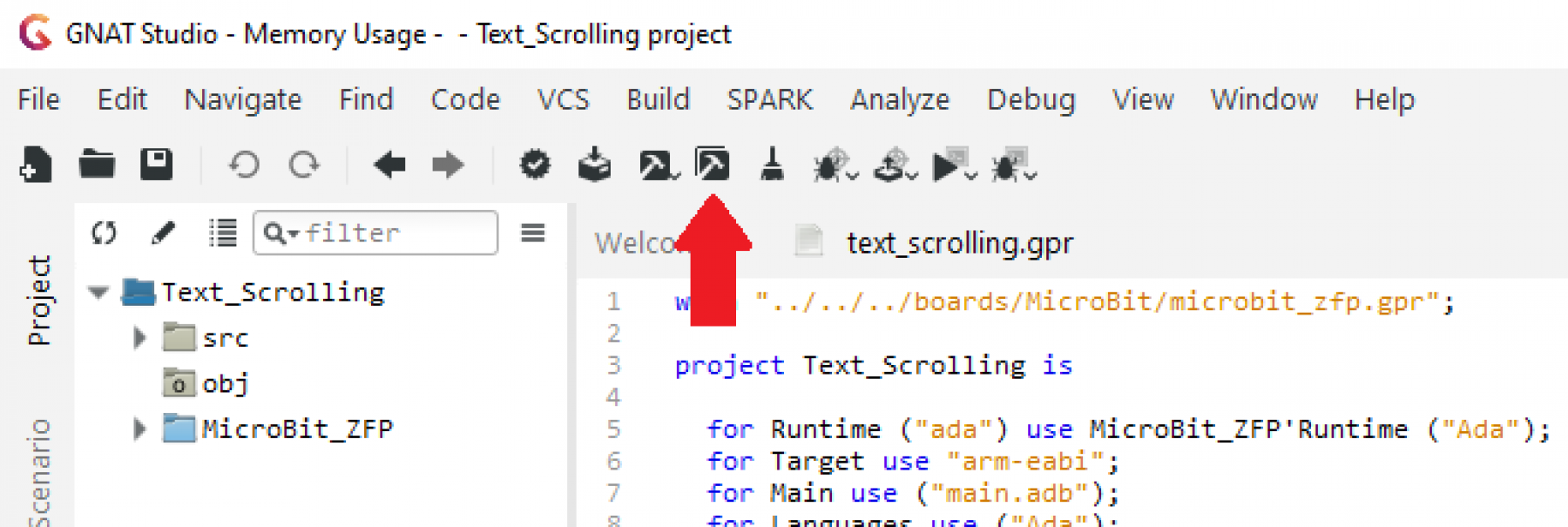Open a file using folder icon
This screenshot has height=527, width=1568.
(97, 163)
